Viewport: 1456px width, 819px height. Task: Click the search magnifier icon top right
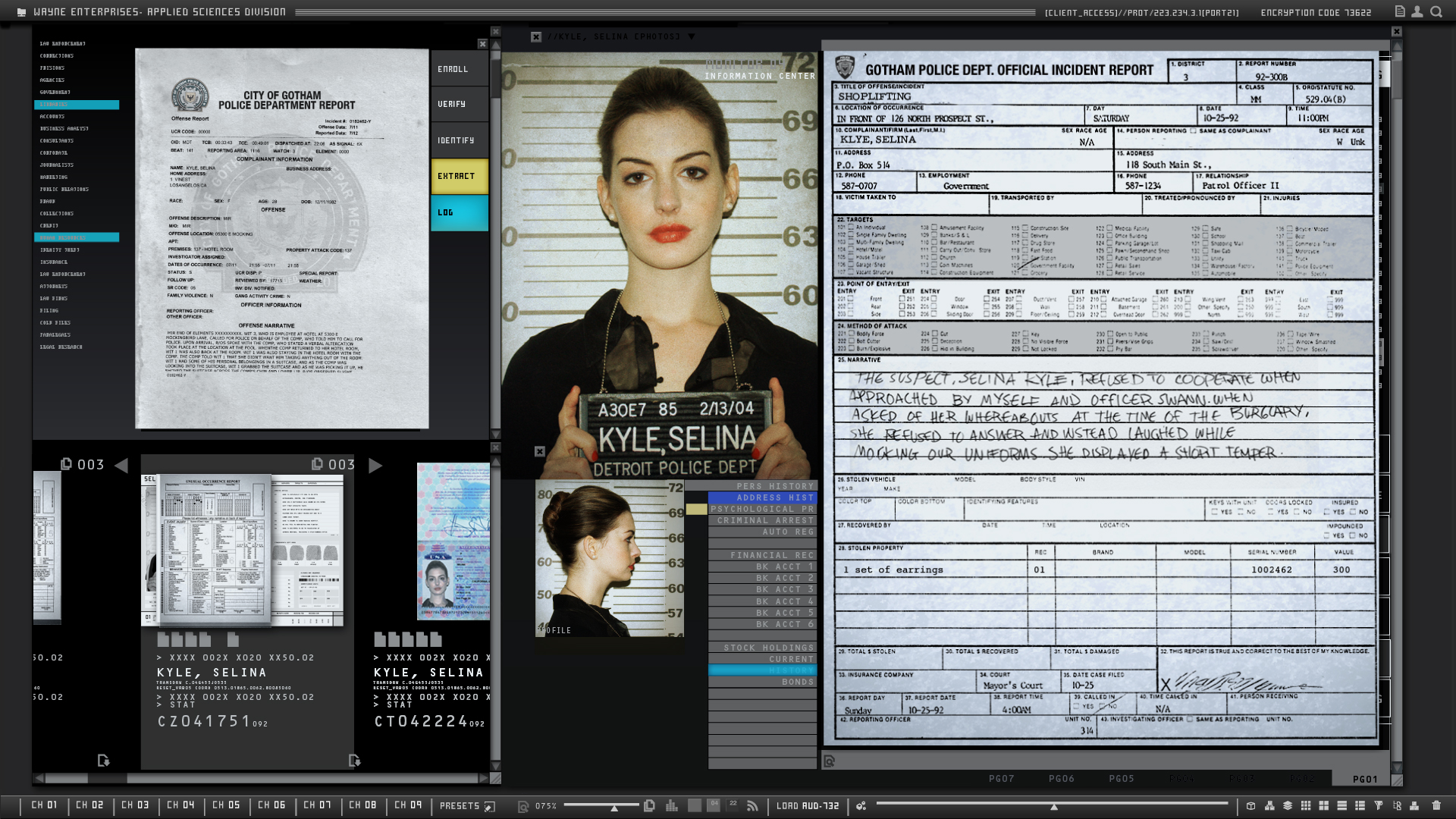(x=1436, y=11)
